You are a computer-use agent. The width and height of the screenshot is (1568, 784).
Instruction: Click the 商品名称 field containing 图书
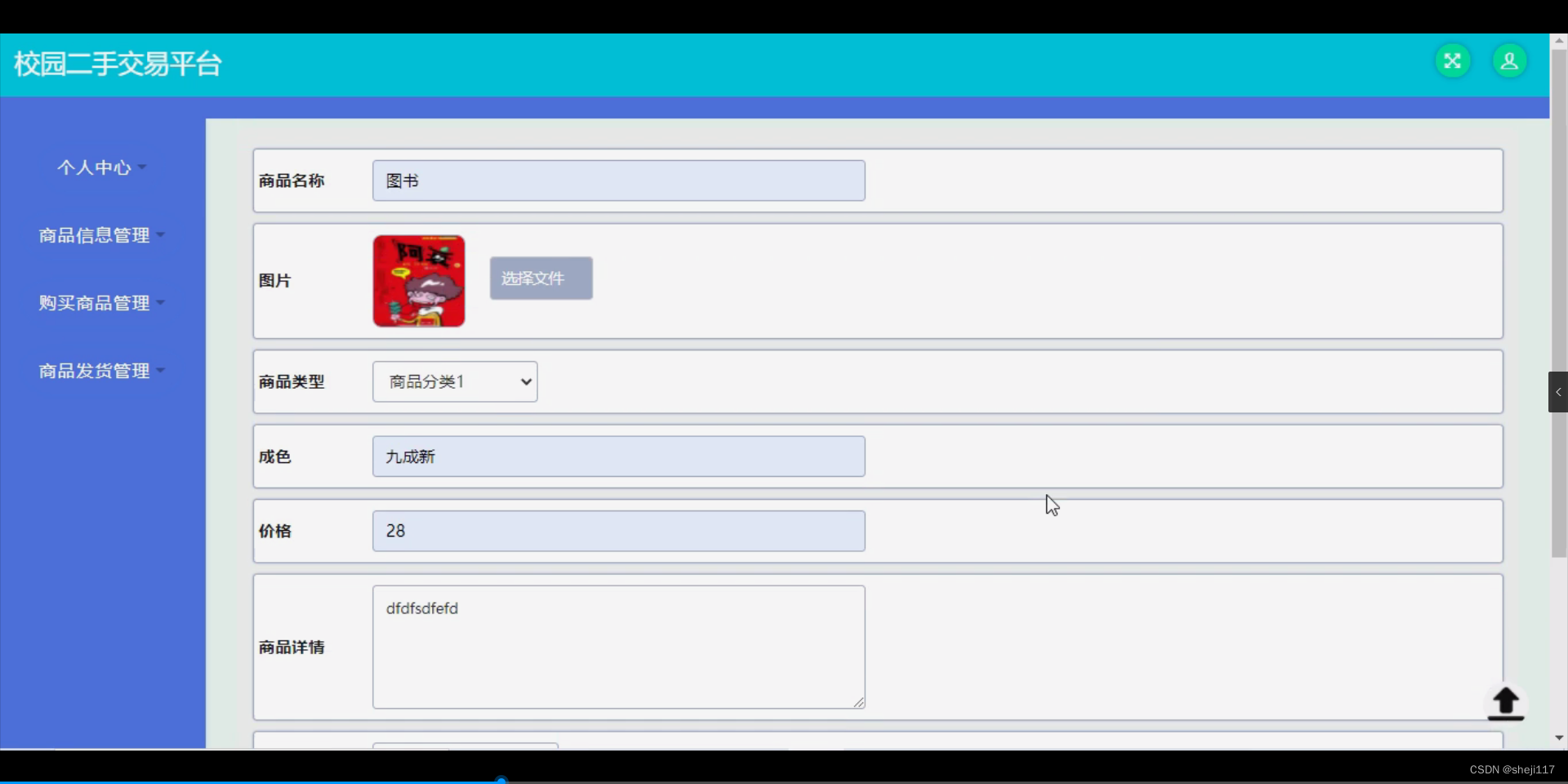[x=618, y=180]
